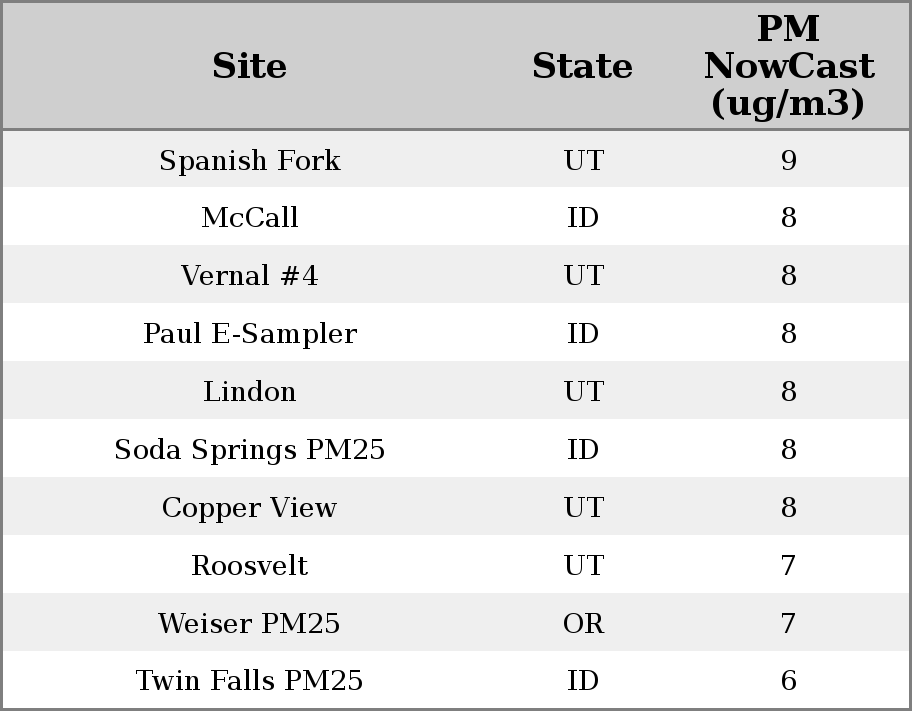Click the OR state cell for Weiser
This screenshot has width=912, height=711.
tap(583, 624)
